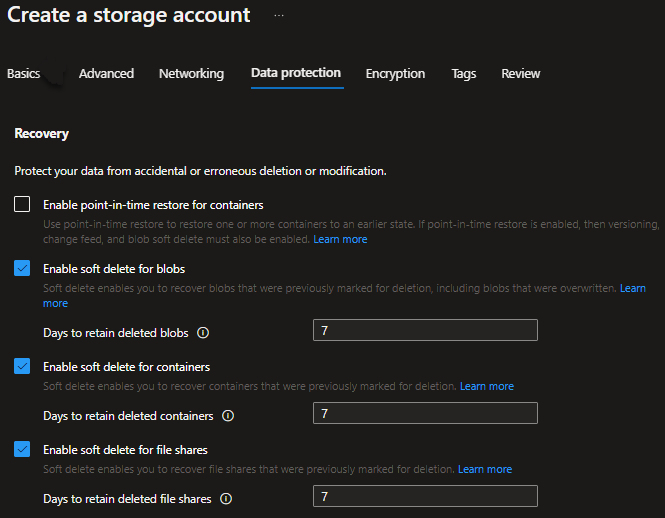Image resolution: width=665 pixels, height=518 pixels.
Task: Open the Advanced tab
Action: click(106, 74)
